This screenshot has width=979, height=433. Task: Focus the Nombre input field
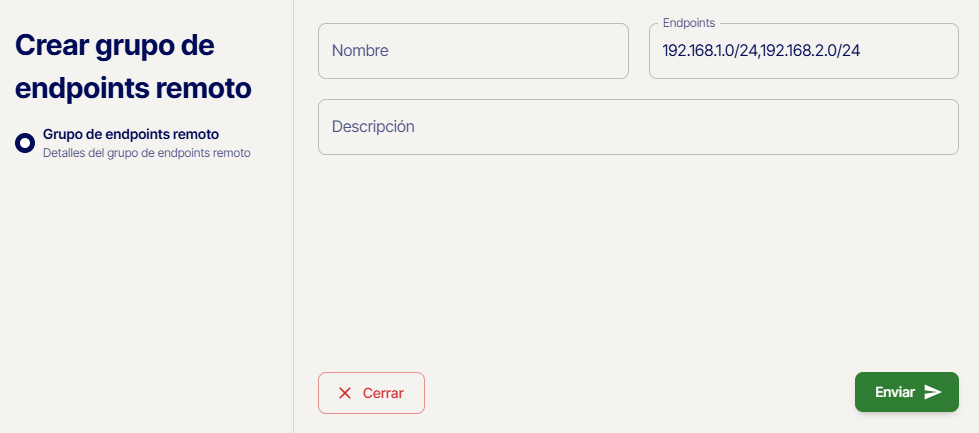(473, 51)
